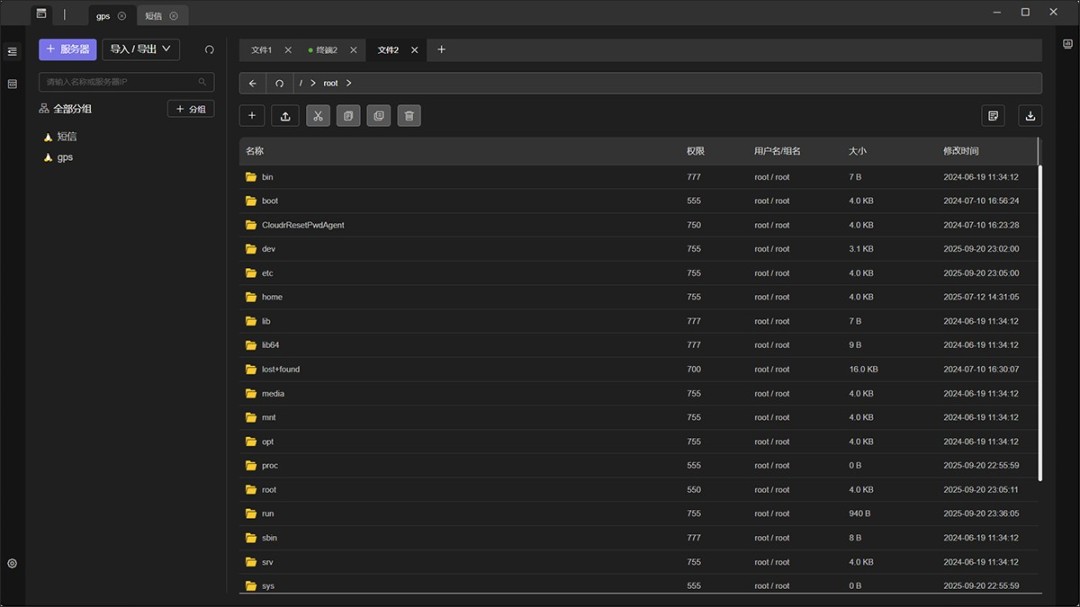The image size is (1080, 607).
Task: Click the 分组 add group button
Action: [190, 109]
